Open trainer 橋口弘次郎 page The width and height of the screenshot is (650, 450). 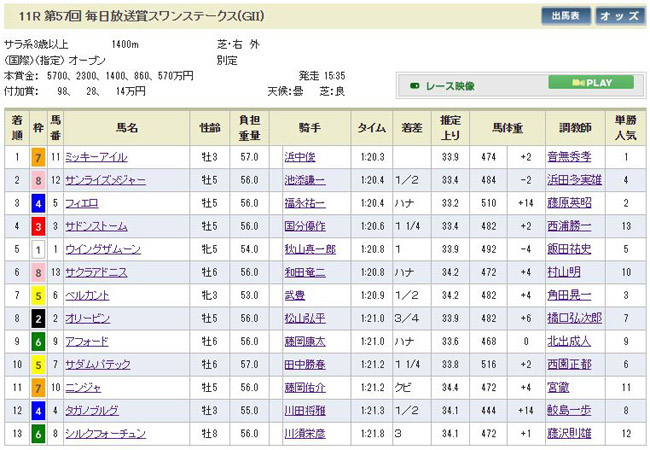(575, 318)
